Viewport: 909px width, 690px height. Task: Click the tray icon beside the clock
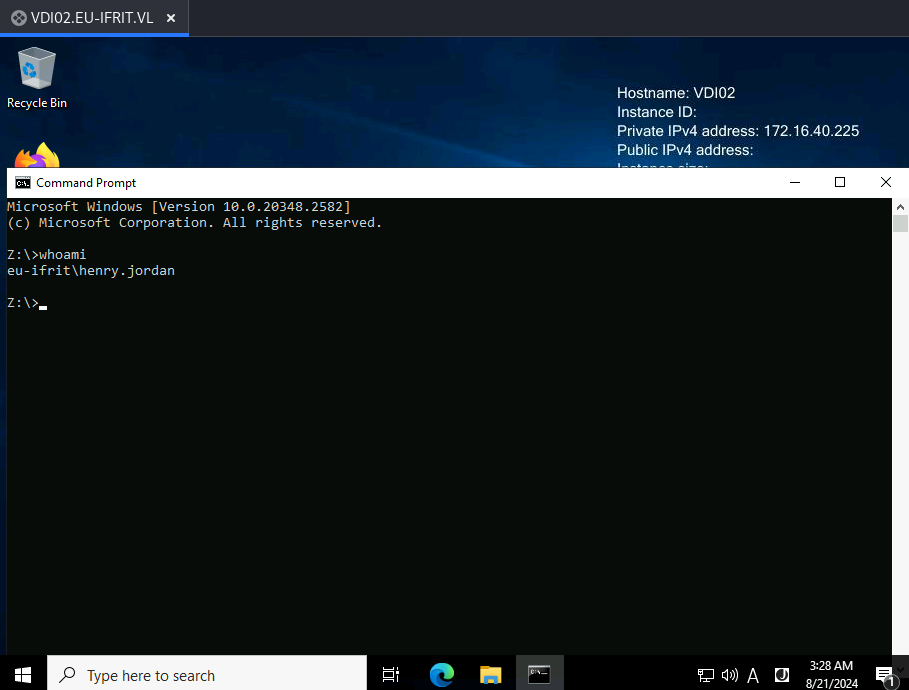point(782,675)
